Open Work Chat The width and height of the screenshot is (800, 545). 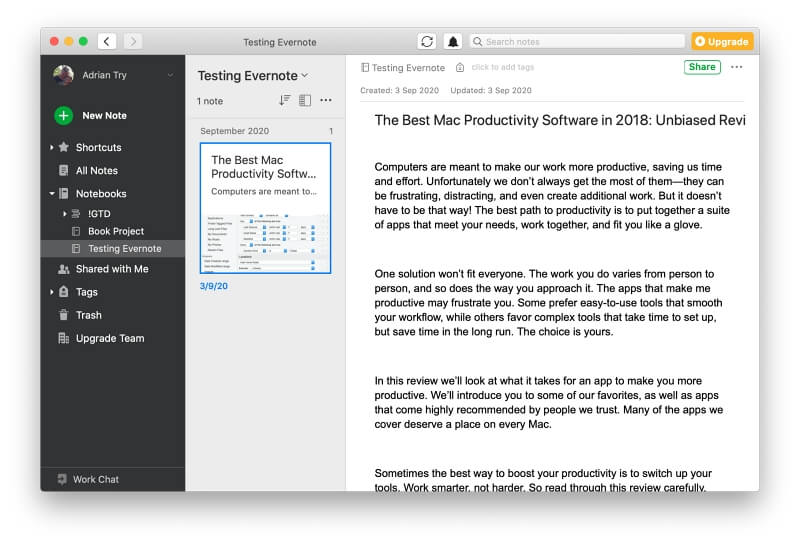[96, 479]
